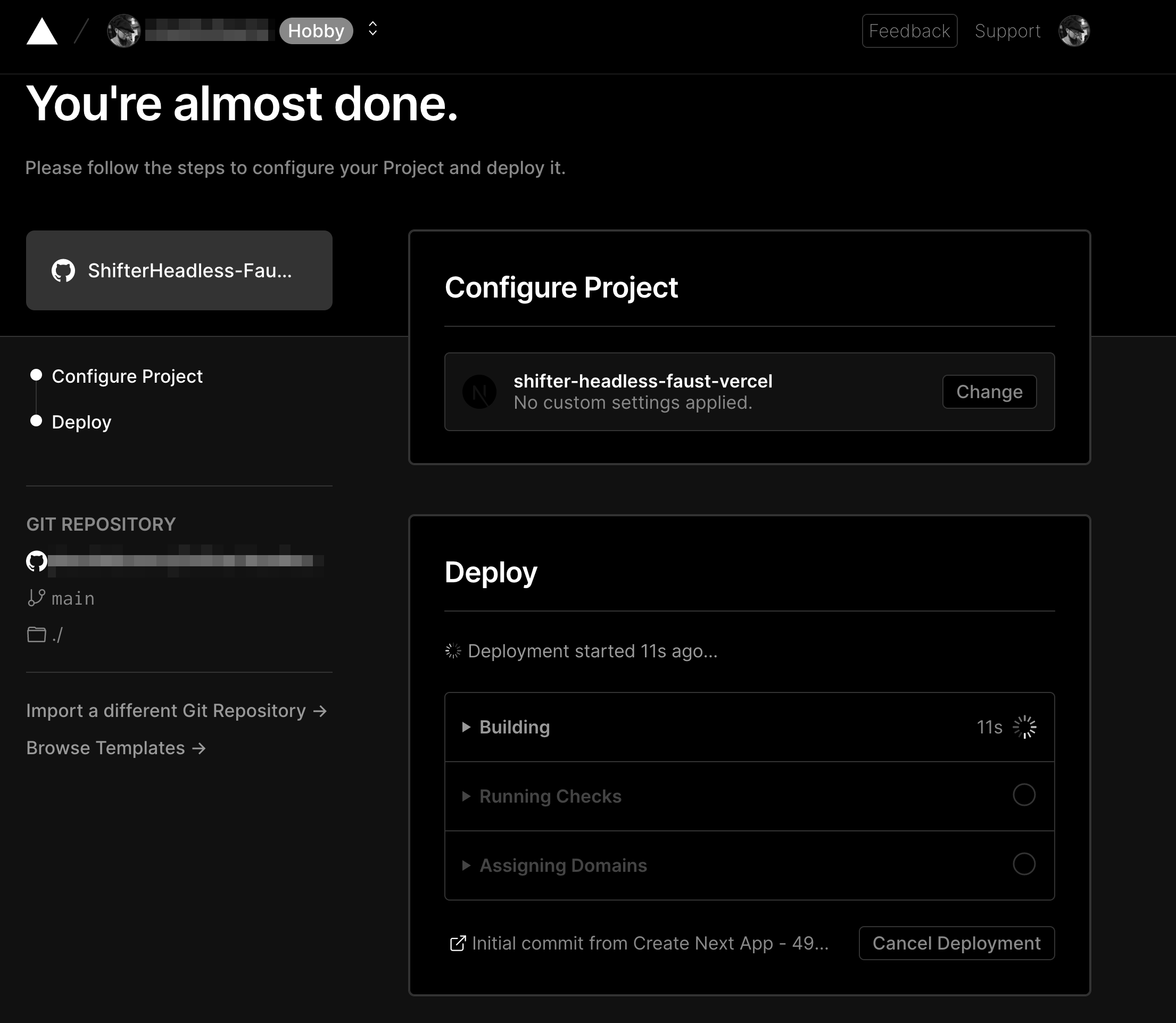Click the Hobby plan badge
Viewport: 1176px width, 1023px height.
[x=316, y=31]
